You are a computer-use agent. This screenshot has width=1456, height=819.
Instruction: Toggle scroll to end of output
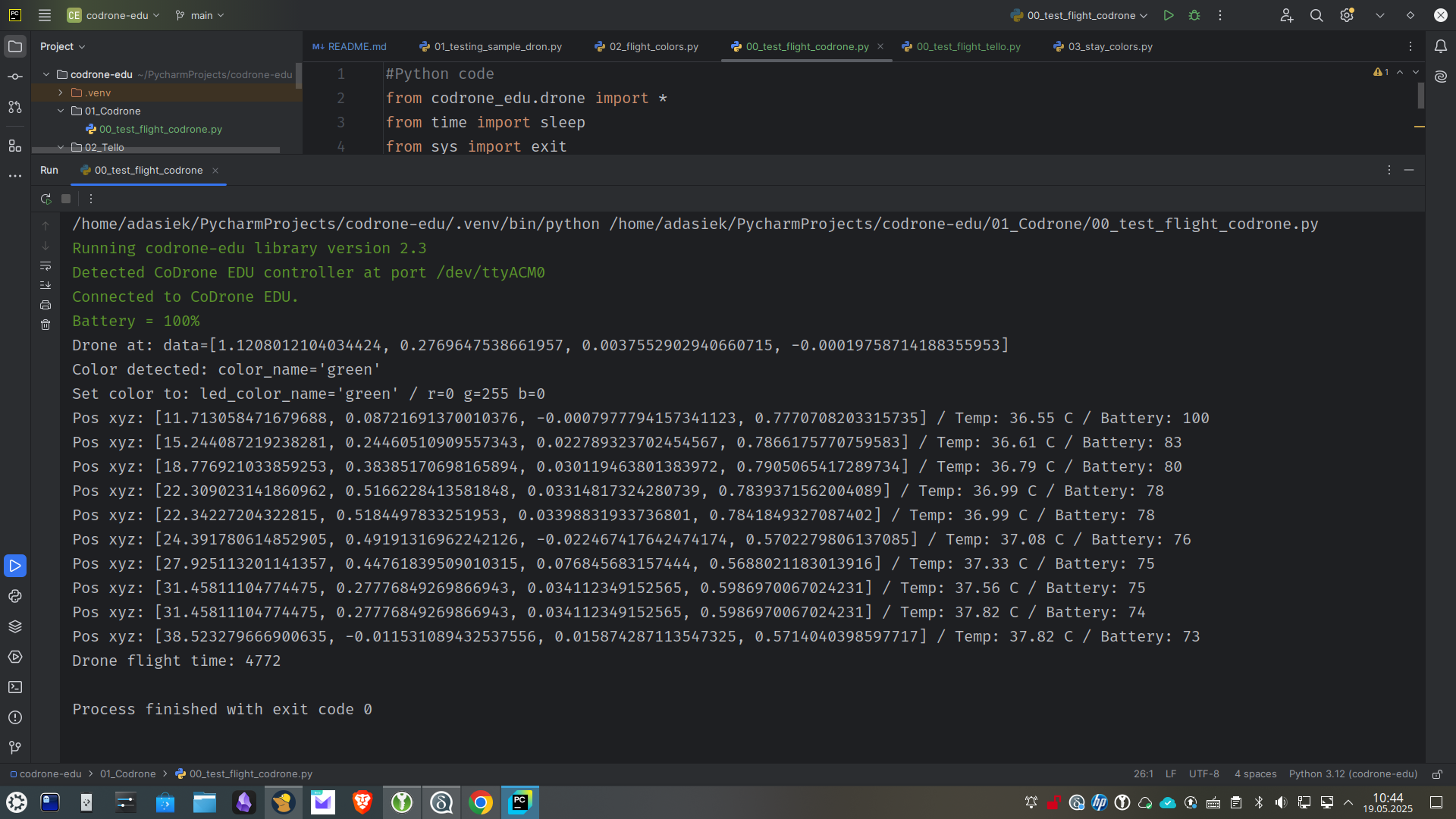[x=45, y=285]
